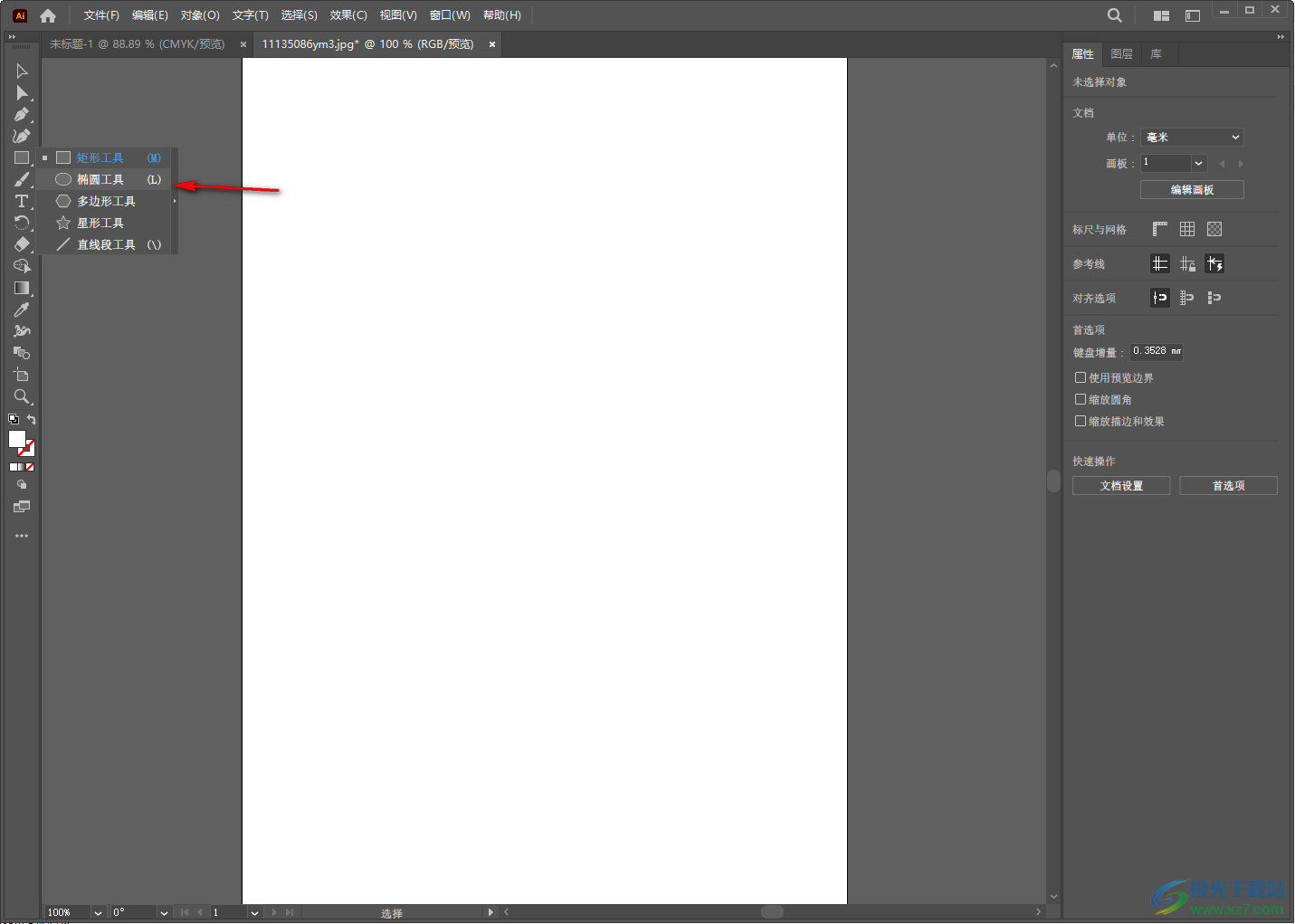Open the search magnifier icon at top
The image size is (1295, 924).
click(x=1115, y=15)
